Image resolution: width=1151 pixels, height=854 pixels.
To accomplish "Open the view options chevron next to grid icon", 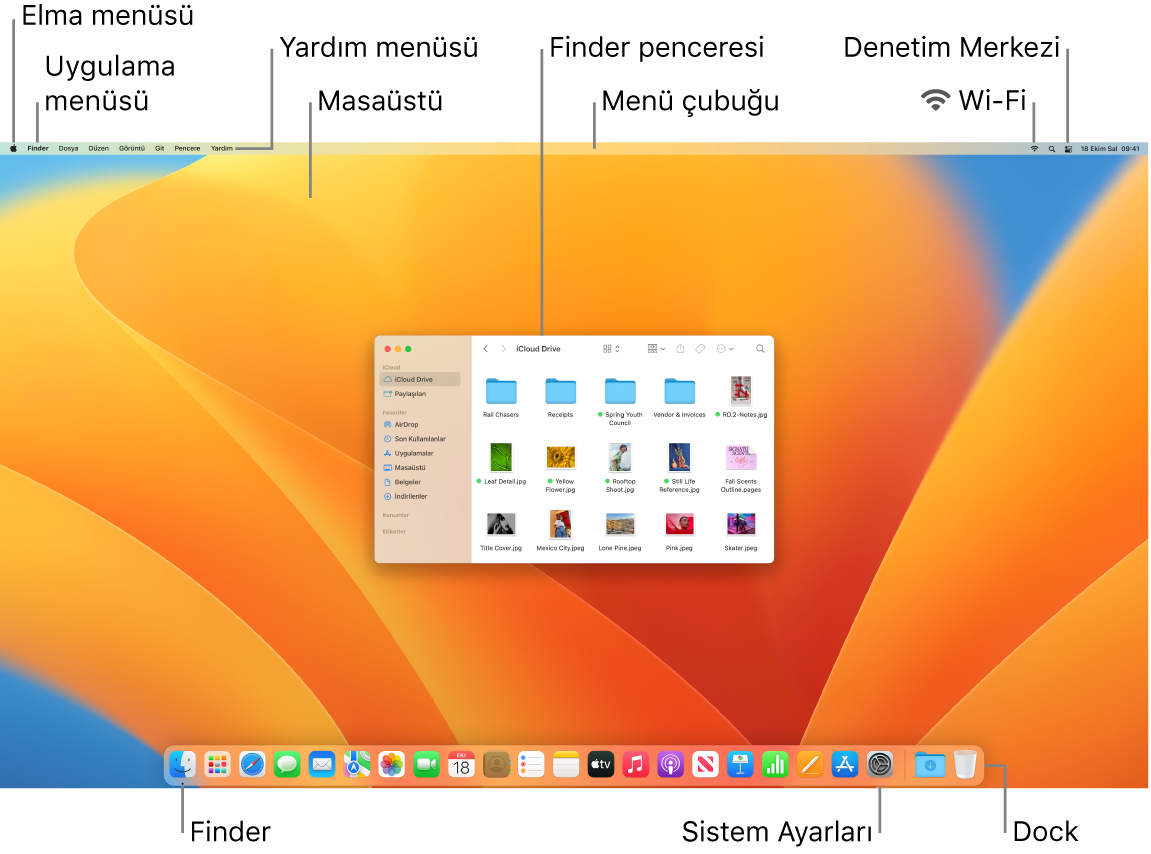I will pos(617,348).
